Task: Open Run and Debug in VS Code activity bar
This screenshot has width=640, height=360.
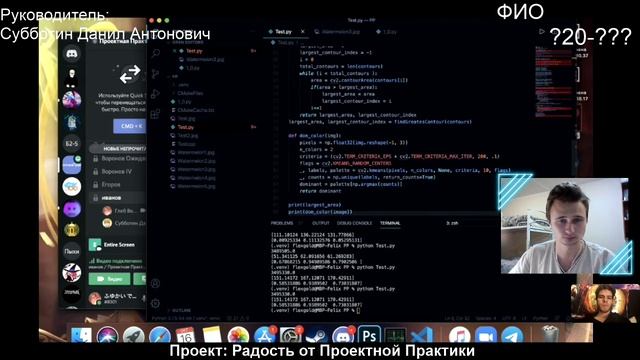Action: click(x=156, y=94)
